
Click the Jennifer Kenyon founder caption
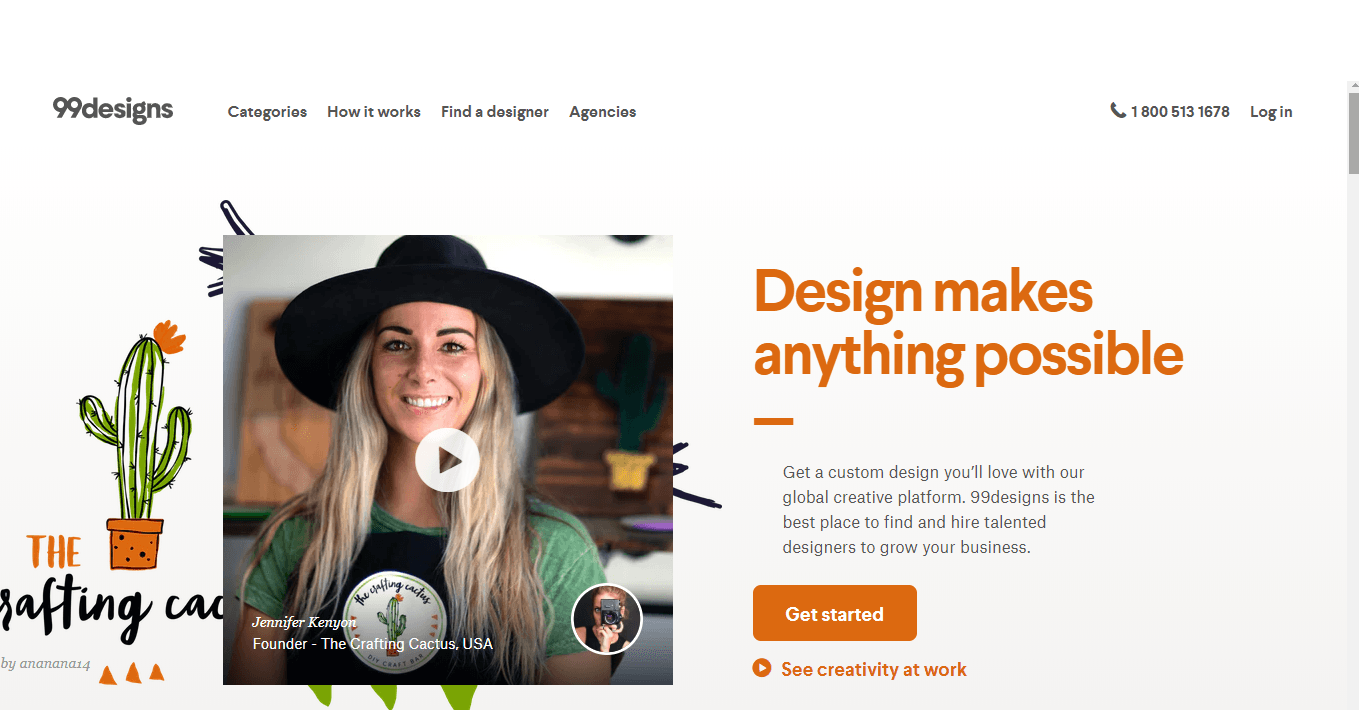click(x=372, y=634)
